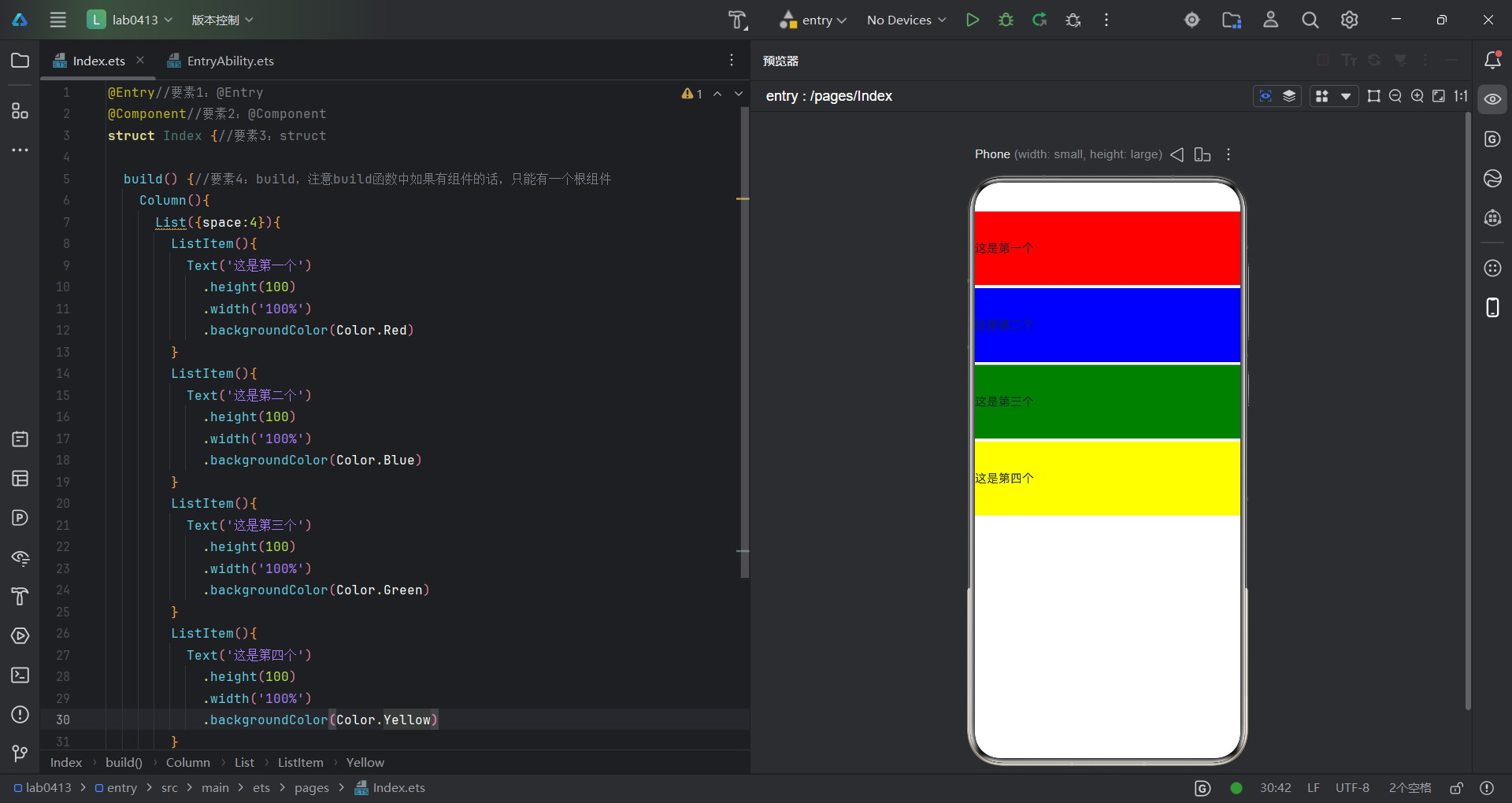The width and height of the screenshot is (1512, 803).
Task: Open the lab0413 project dropdown
Action: 130,20
